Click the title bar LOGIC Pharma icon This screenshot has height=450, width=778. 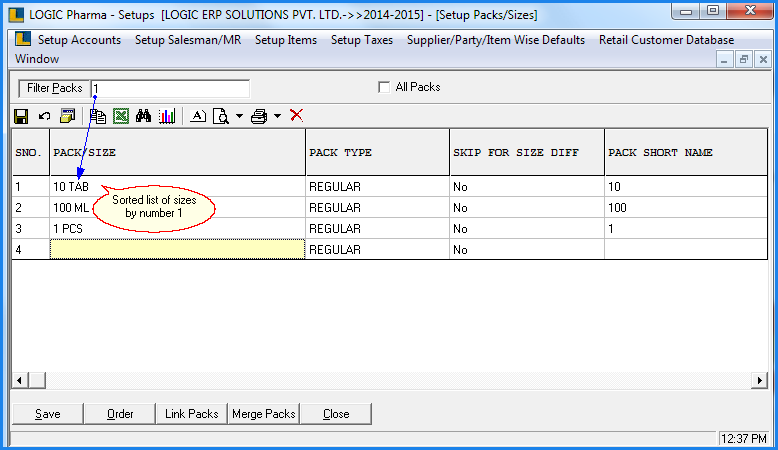16,14
